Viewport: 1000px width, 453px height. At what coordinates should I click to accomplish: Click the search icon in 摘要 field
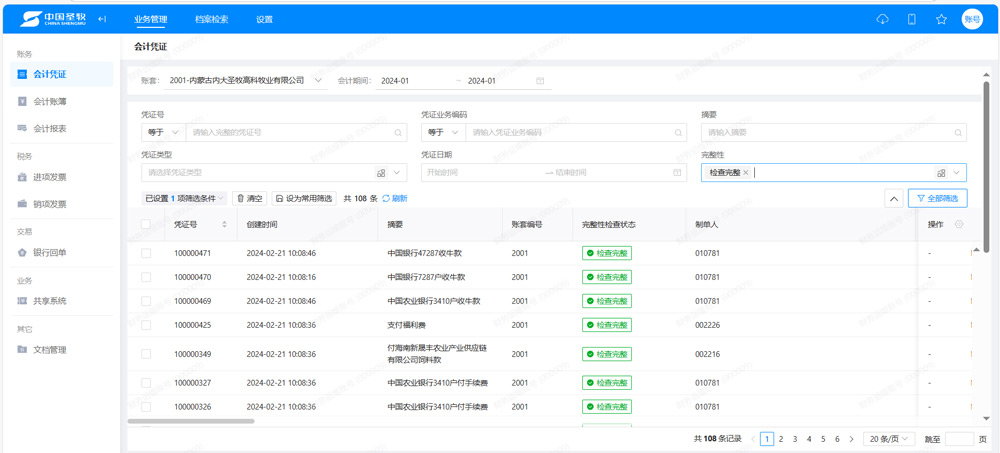pyautogui.click(x=958, y=133)
